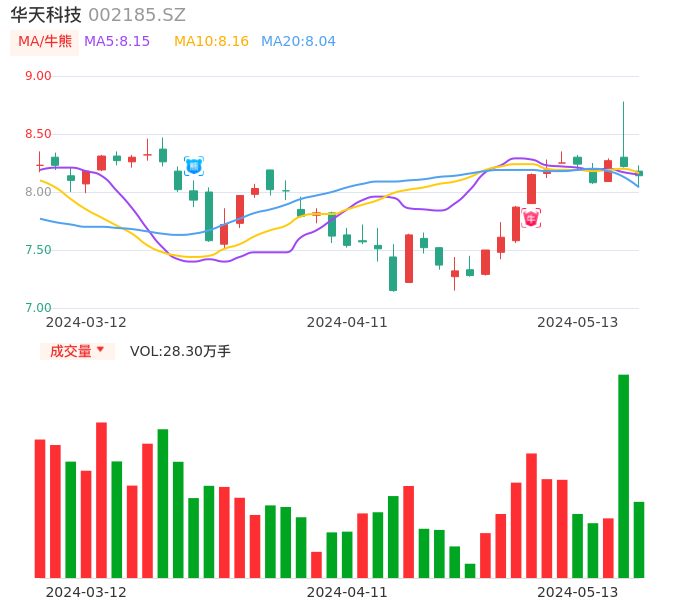Click the VOL:28.30万手 volume readout

(180, 351)
